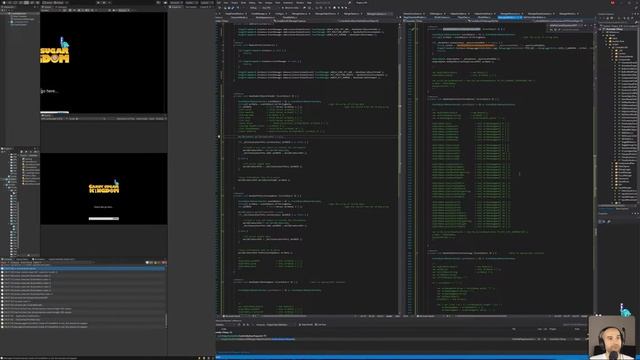Click the Candy Sugar Kingdom preview in the lower view
The height and width of the screenshot is (360, 640).
(x=104, y=187)
